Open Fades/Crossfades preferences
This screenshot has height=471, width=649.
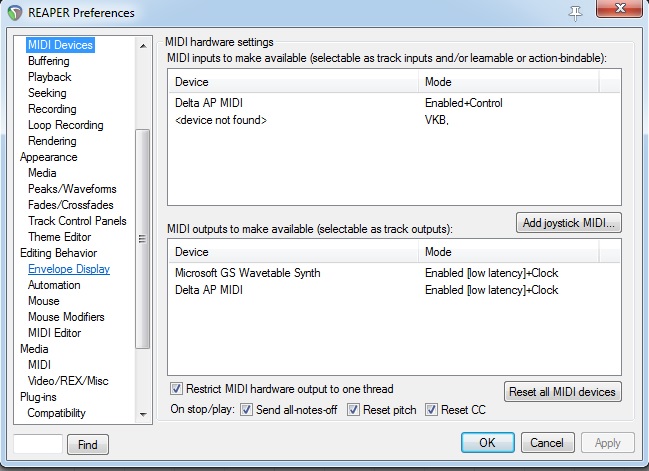pos(71,205)
